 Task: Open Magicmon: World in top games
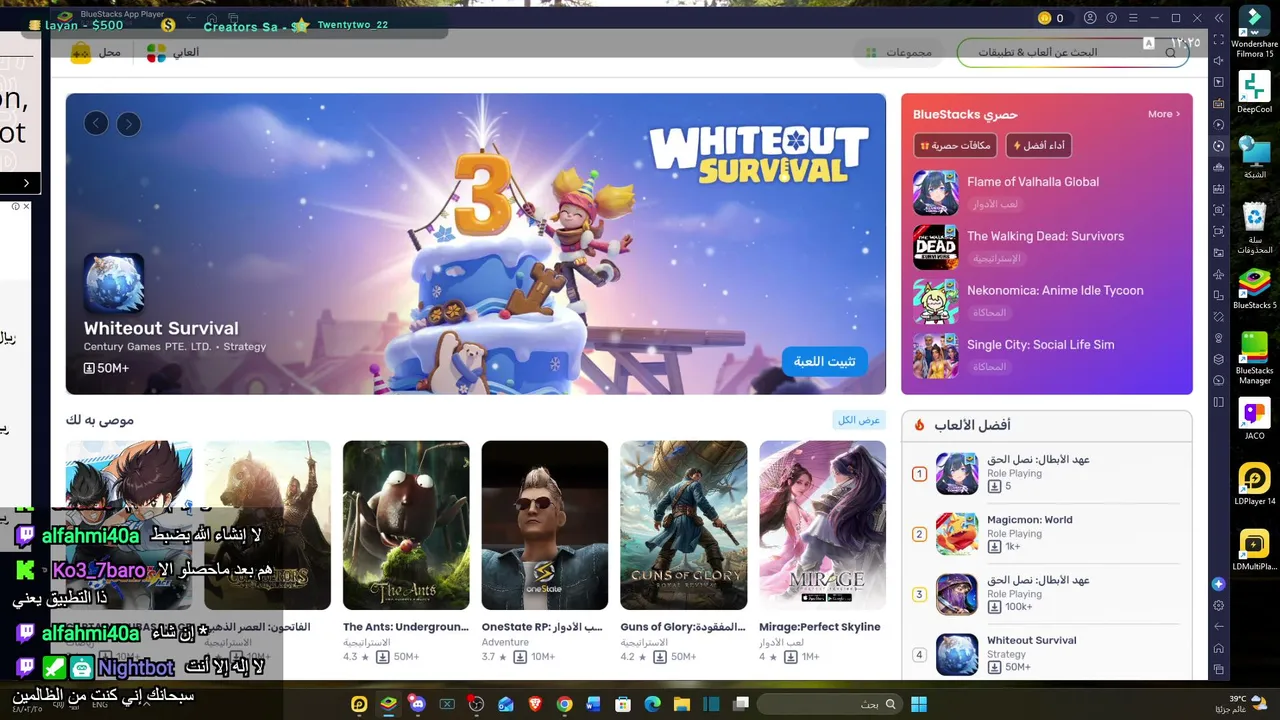point(1047,534)
